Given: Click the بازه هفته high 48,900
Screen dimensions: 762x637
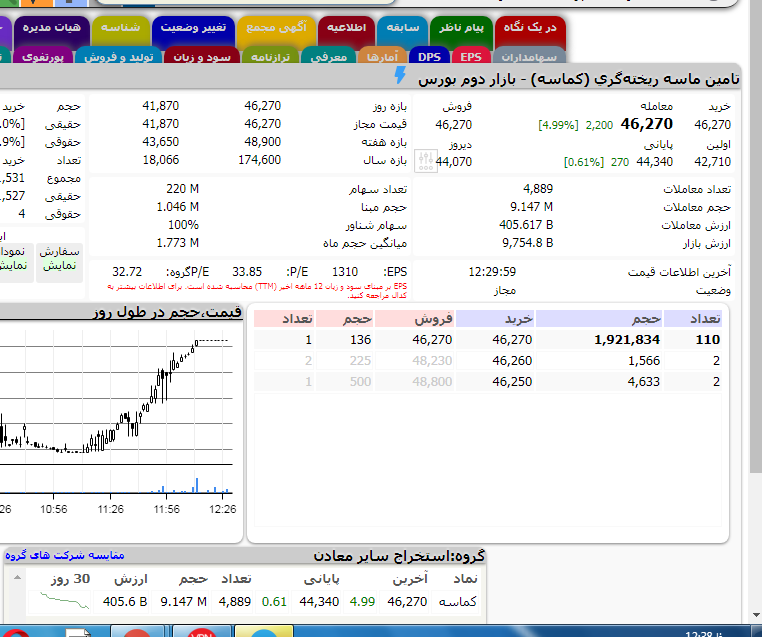Looking at the screenshot, I should click(x=262, y=142).
